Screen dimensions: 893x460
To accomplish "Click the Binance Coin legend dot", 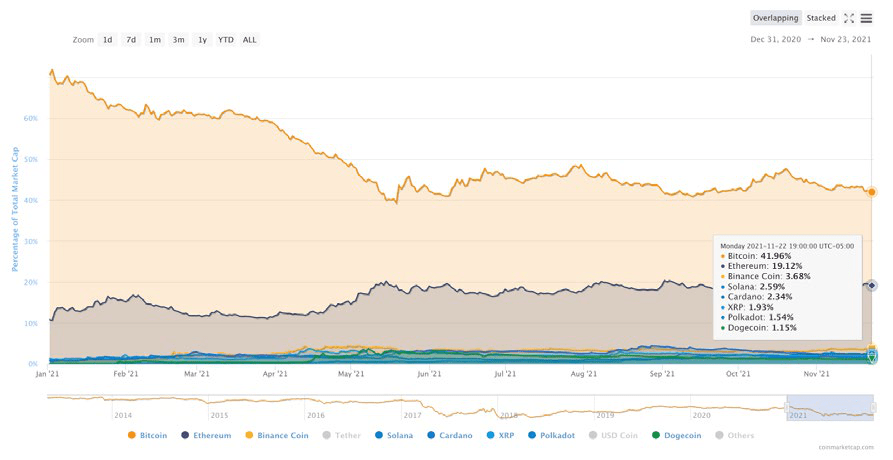I will pyautogui.click(x=249, y=435).
